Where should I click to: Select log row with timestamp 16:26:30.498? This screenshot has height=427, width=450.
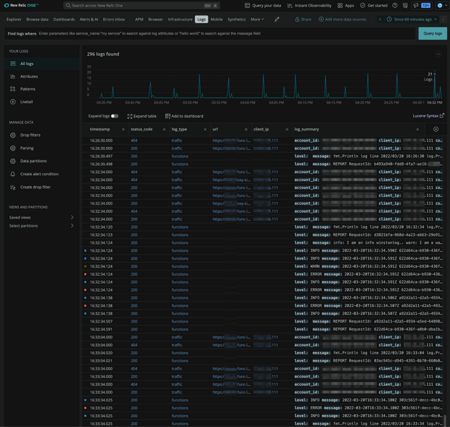(x=263, y=164)
